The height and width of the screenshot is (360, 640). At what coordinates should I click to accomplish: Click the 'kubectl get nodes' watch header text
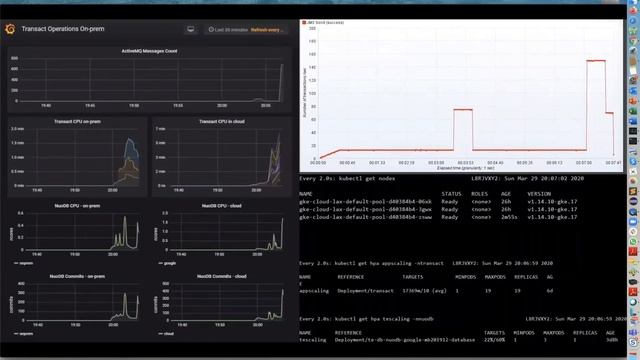click(347, 178)
